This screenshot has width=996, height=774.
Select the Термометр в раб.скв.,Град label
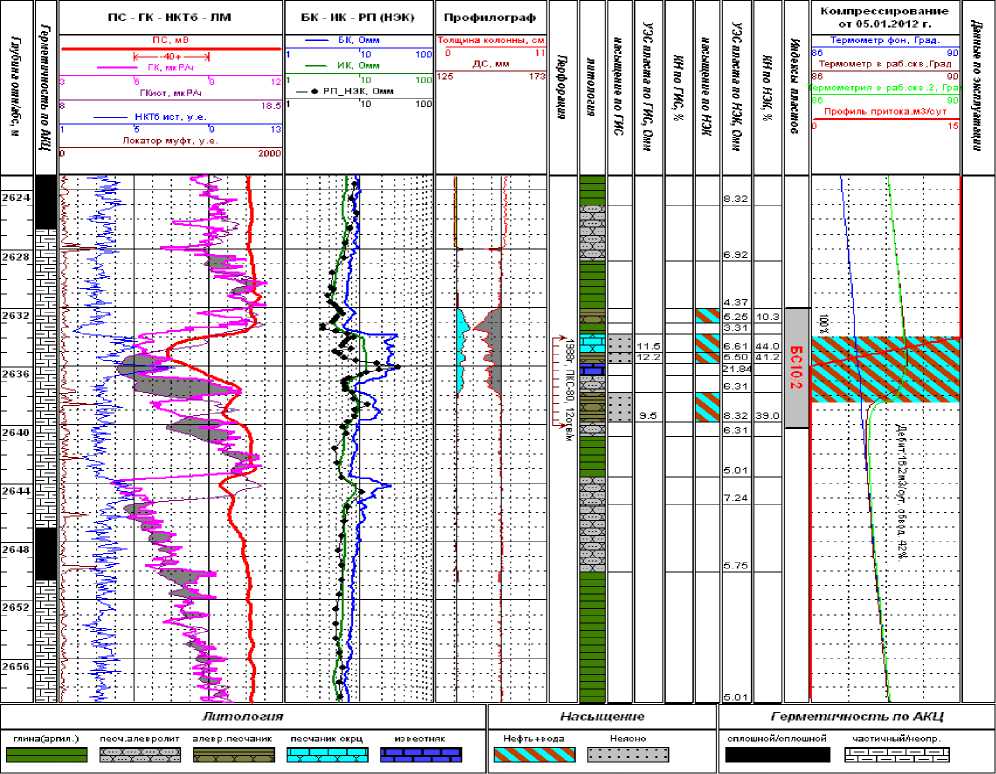(x=885, y=64)
